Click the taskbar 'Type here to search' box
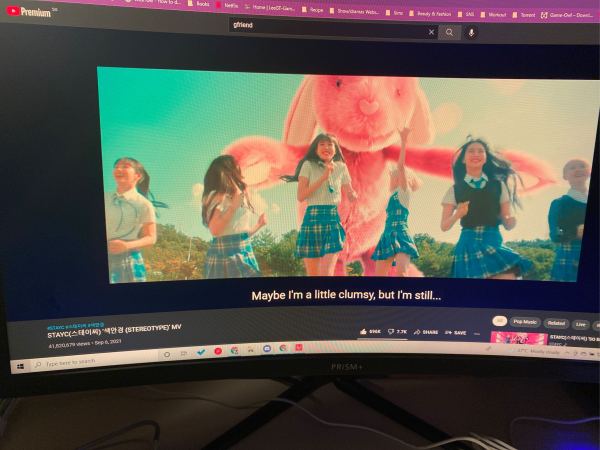This screenshot has height=450, width=600. coord(94,362)
